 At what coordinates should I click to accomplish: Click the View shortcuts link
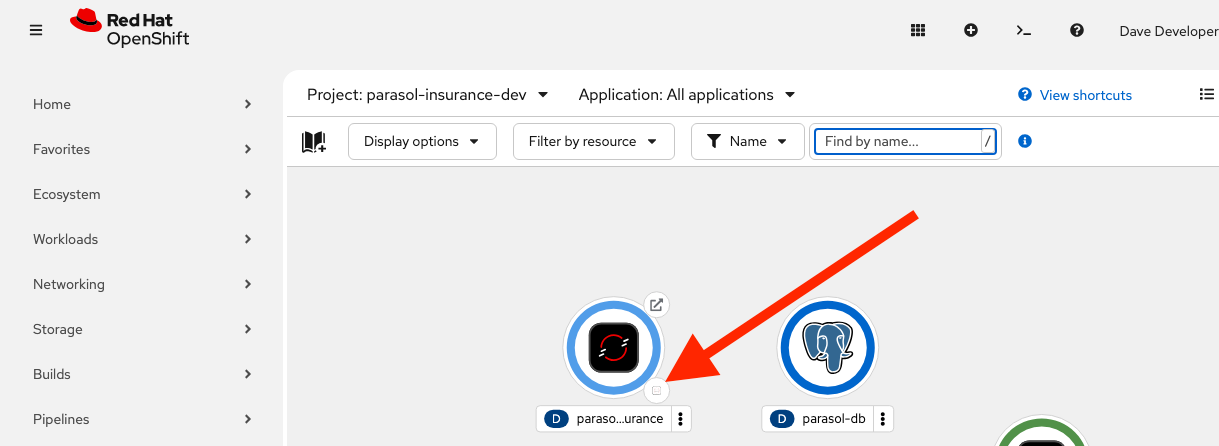tap(1085, 95)
